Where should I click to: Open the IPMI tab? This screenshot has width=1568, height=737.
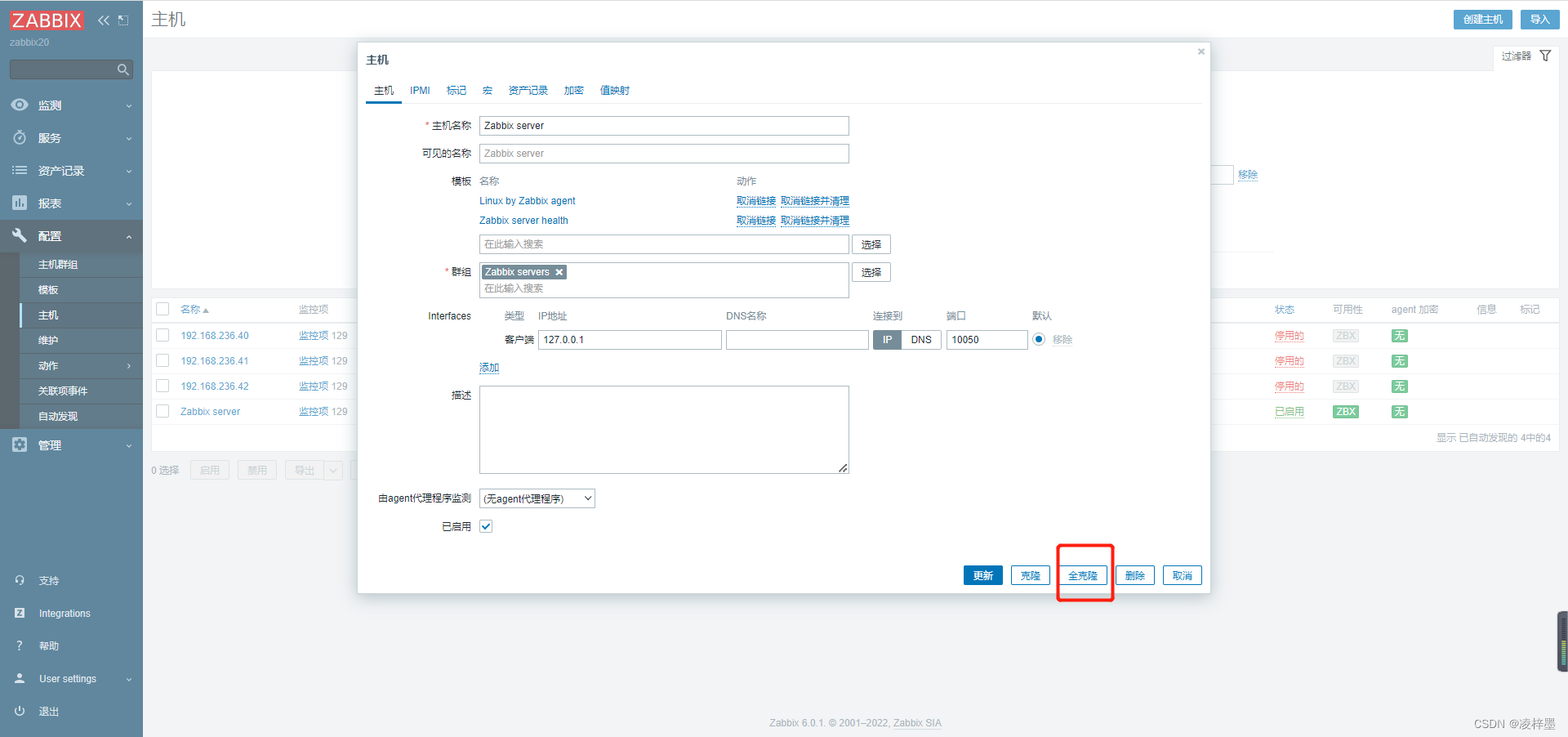tap(420, 91)
